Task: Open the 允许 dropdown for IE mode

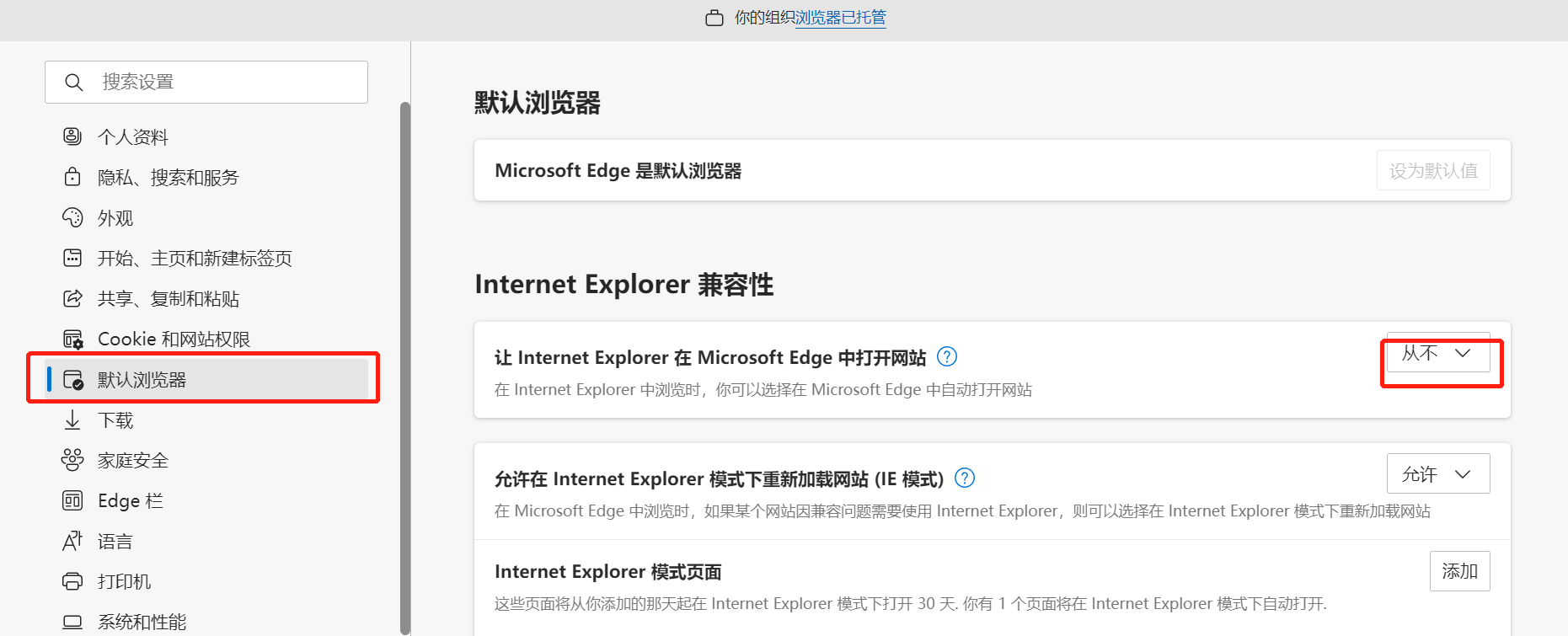Action: pyautogui.click(x=1438, y=474)
